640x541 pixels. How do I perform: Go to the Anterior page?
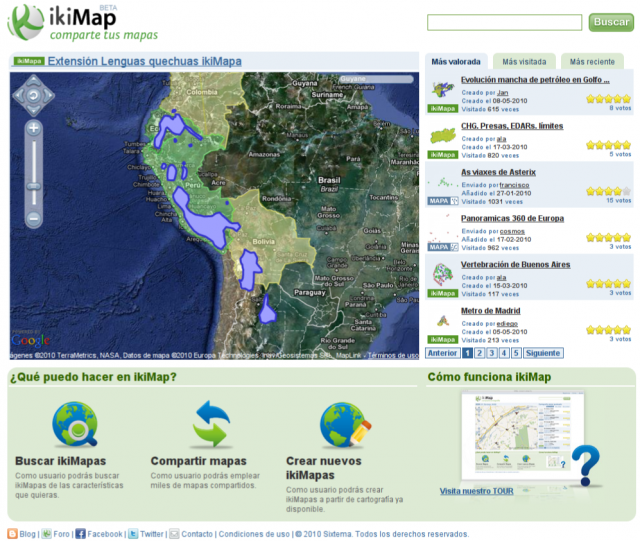pyautogui.click(x=442, y=353)
